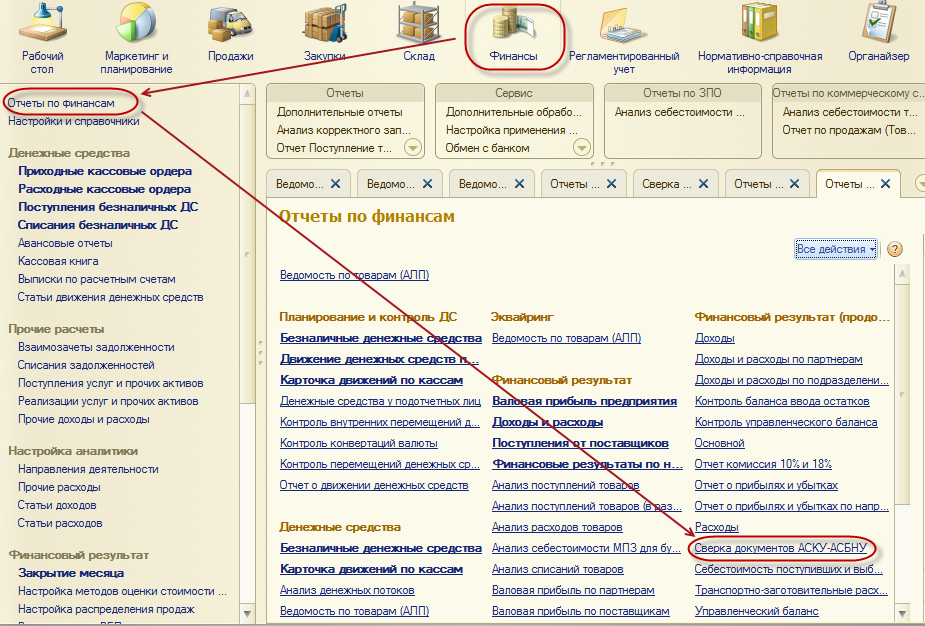Image resolution: width=925 pixels, height=626 pixels.
Task: Open Нормативно-справочная информация binders icon
Action: click(760, 22)
